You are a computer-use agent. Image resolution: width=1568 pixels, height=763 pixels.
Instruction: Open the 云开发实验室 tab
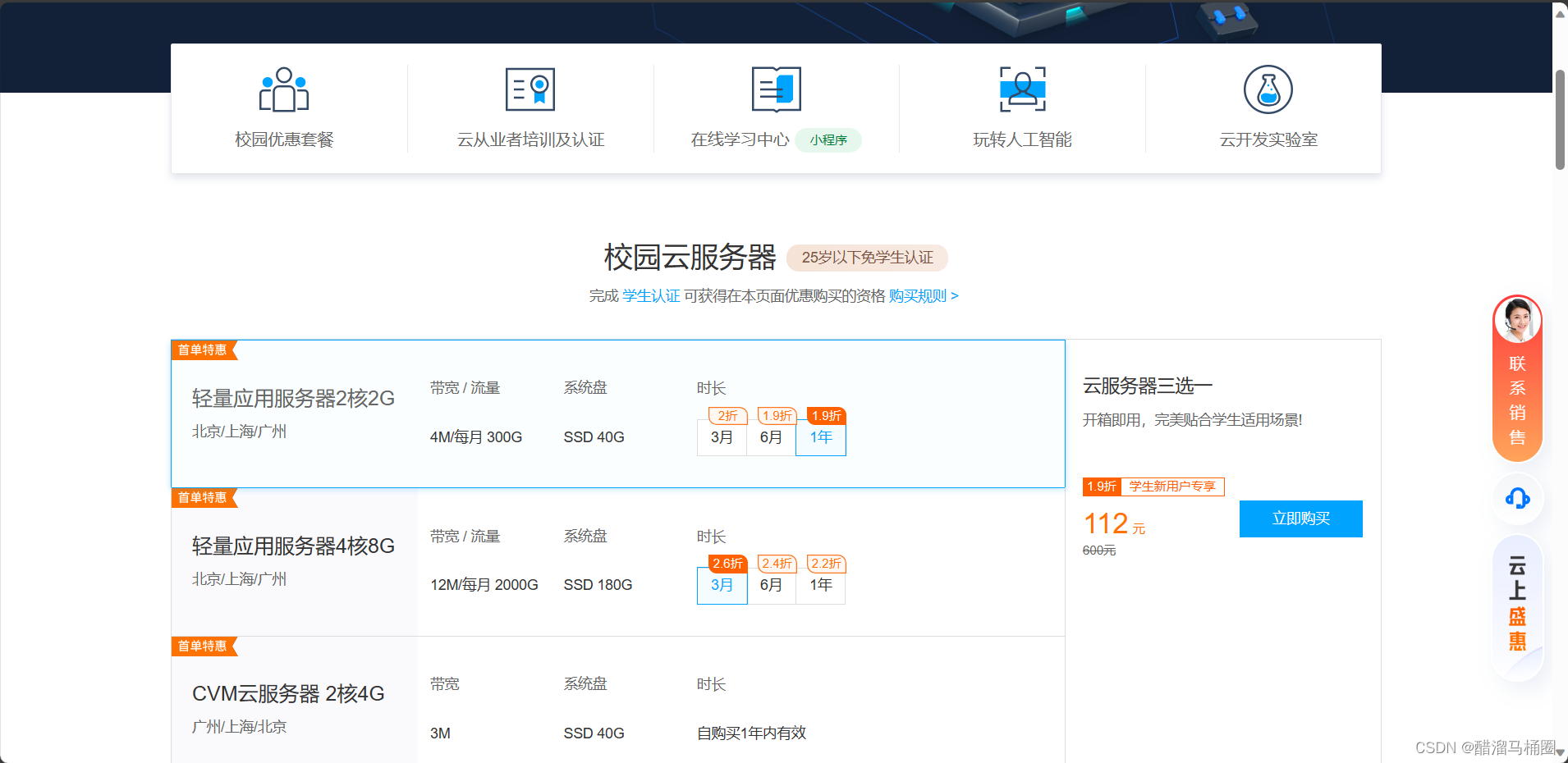coord(1268,108)
